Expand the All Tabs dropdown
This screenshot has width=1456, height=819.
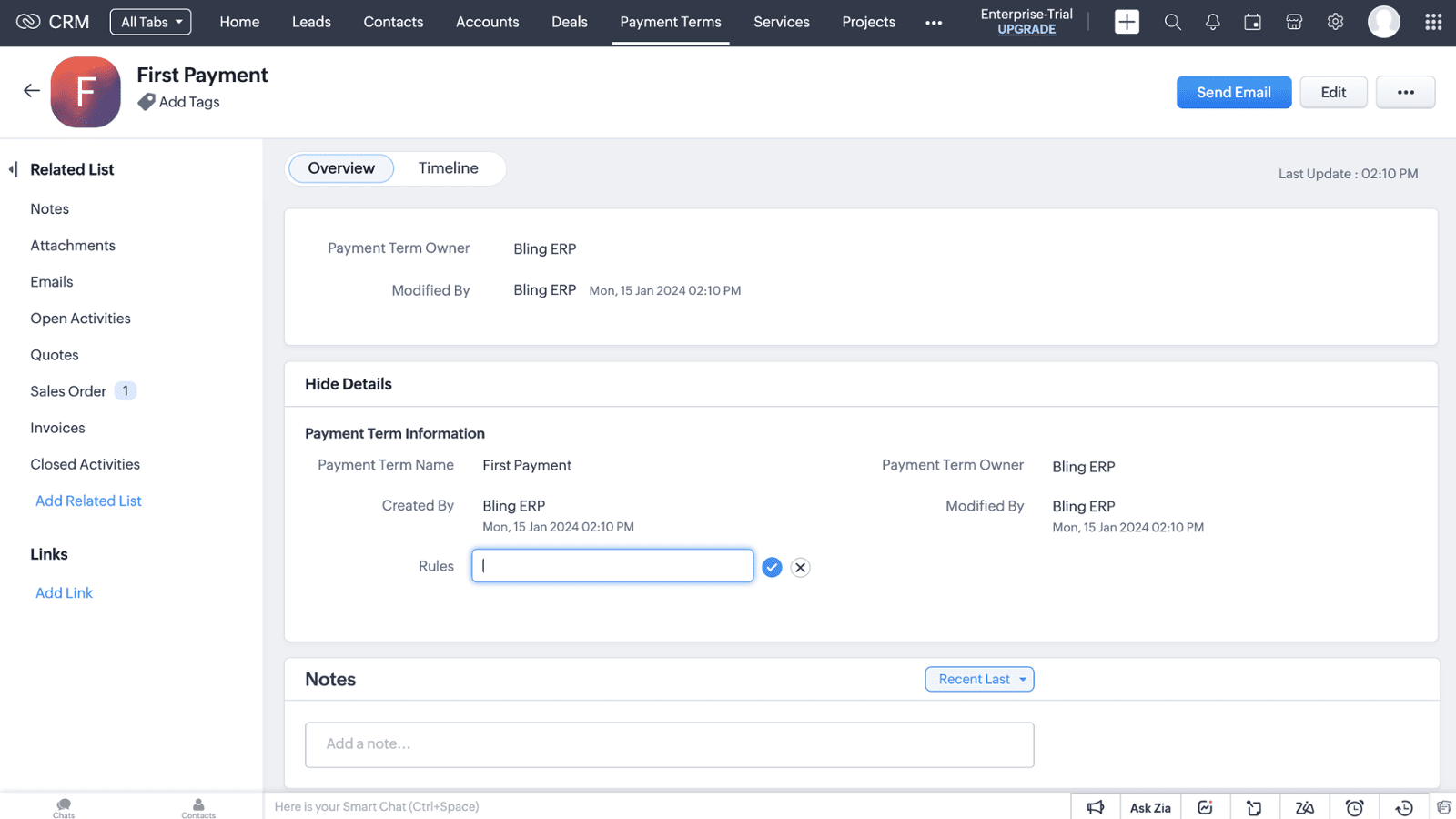pyautogui.click(x=151, y=22)
